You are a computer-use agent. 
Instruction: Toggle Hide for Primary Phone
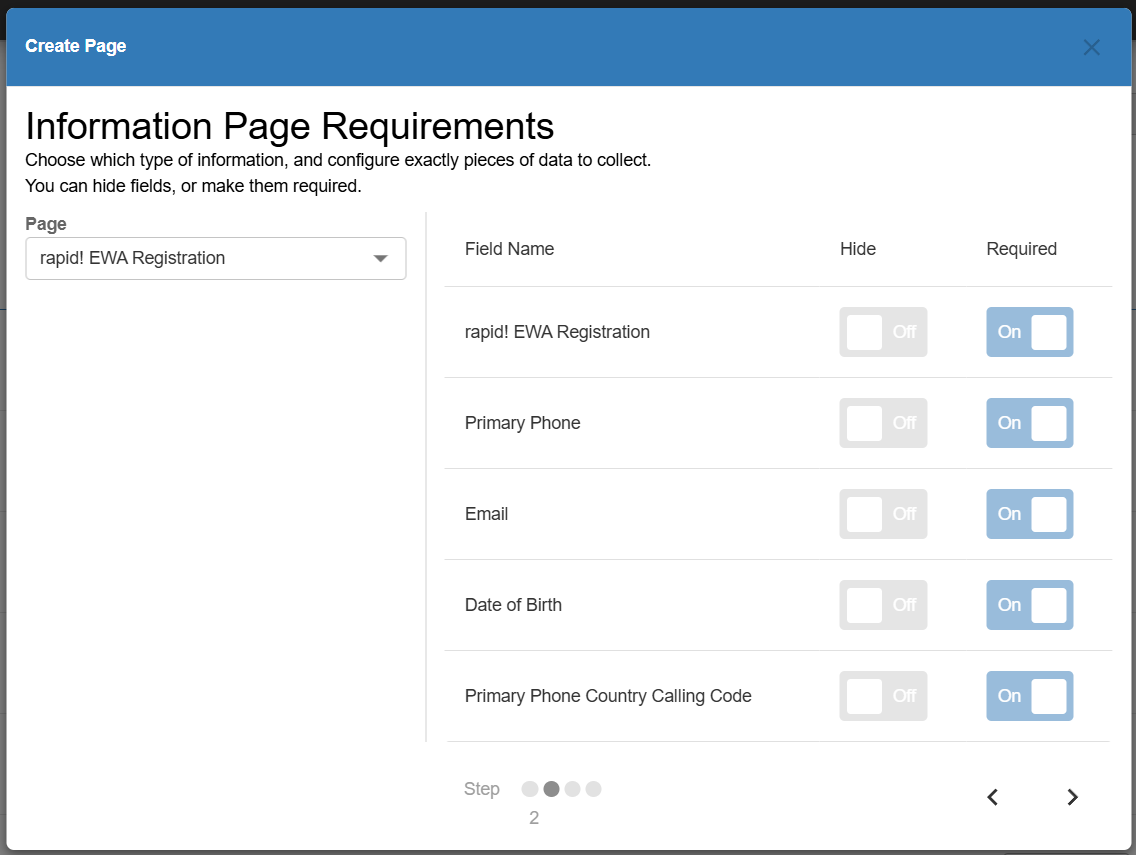tap(883, 423)
